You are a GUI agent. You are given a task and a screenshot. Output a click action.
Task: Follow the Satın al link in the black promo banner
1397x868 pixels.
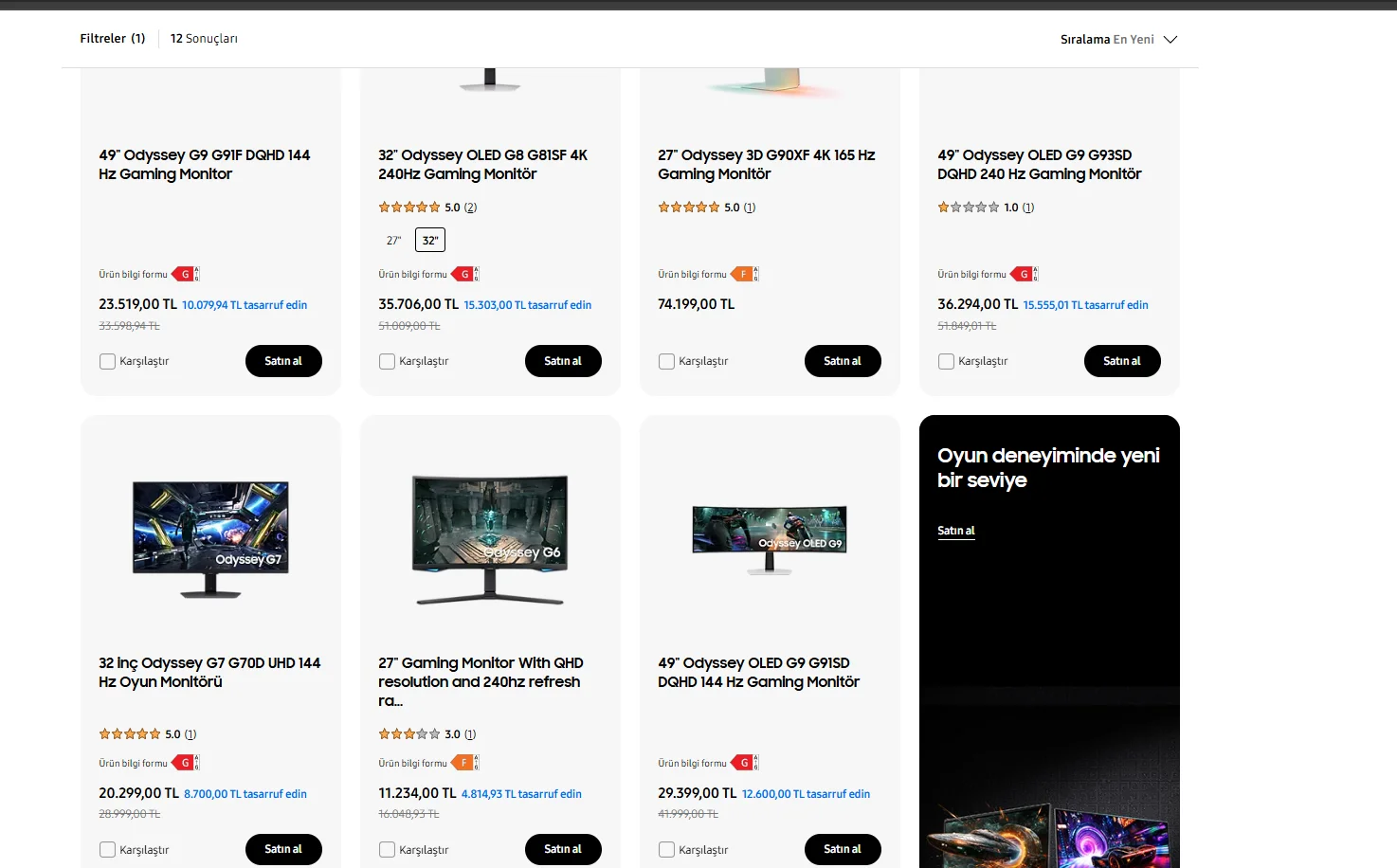tap(956, 532)
